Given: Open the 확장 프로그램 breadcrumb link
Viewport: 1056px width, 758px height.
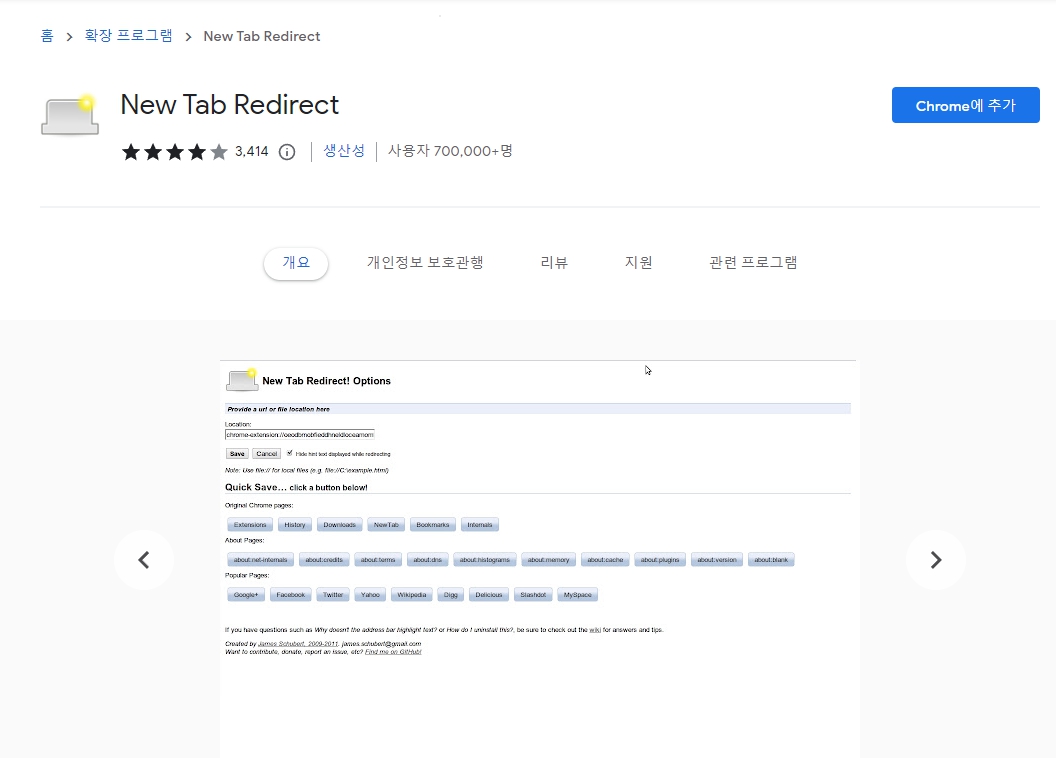Looking at the screenshot, I should pos(128,36).
